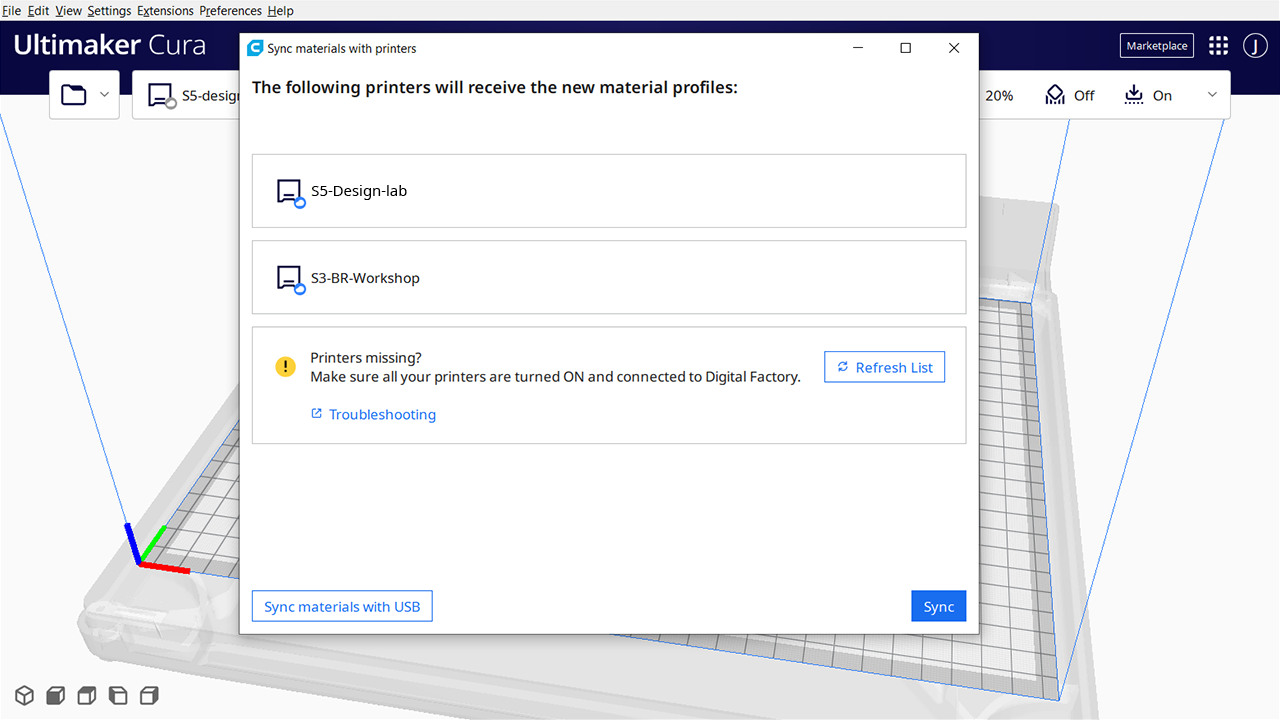1280x720 pixels.
Task: Click the infill 20% value
Action: pos(999,96)
